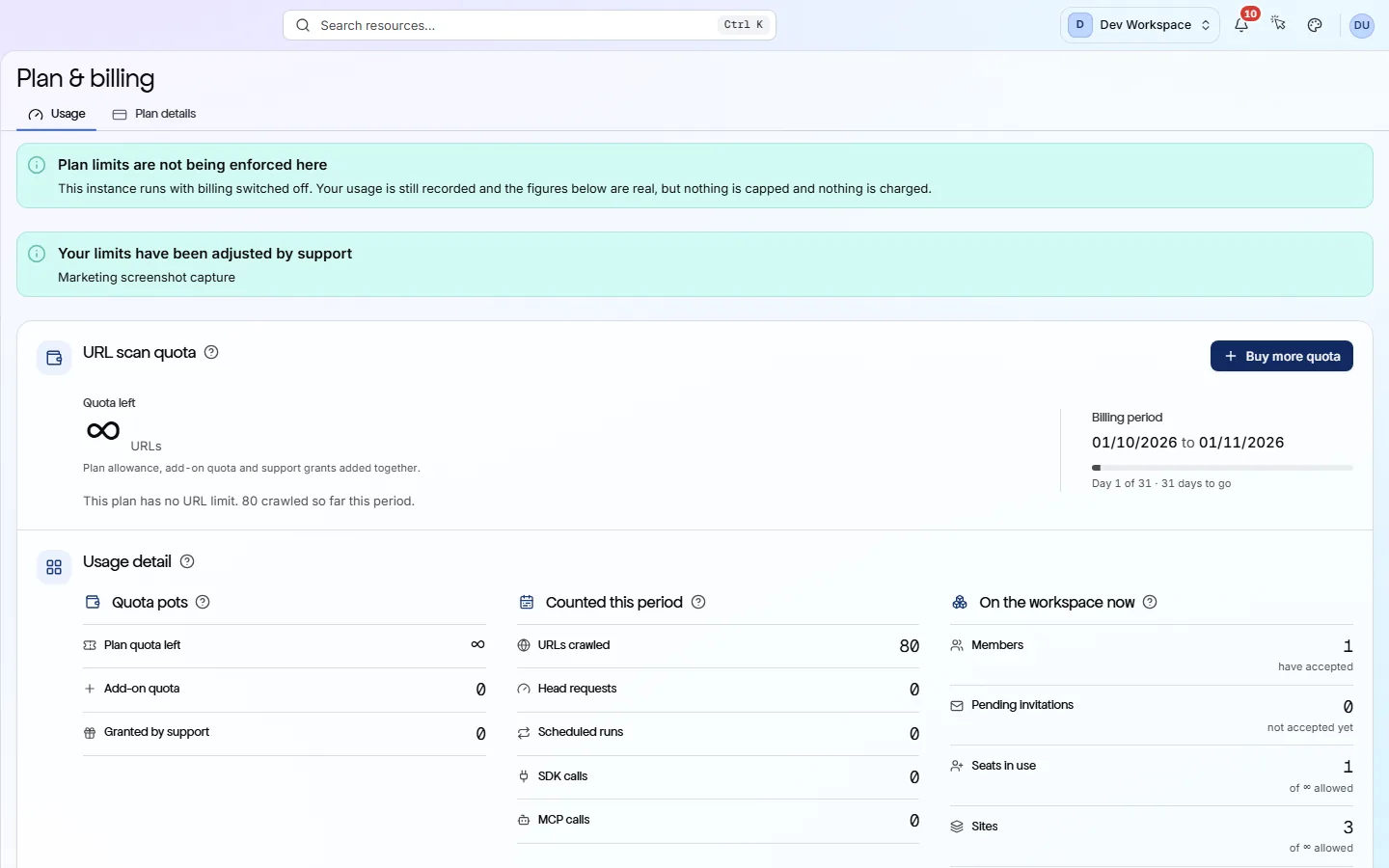Switch to the Plan details tab
This screenshot has height=868, width=1389.
click(154, 114)
